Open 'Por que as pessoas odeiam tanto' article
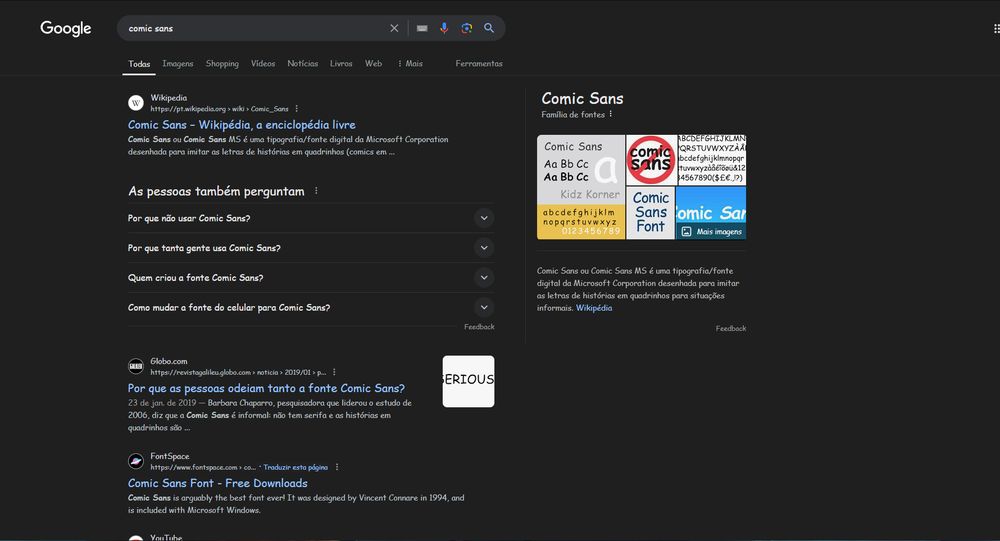This screenshot has width=1000, height=541. pyautogui.click(x=266, y=389)
